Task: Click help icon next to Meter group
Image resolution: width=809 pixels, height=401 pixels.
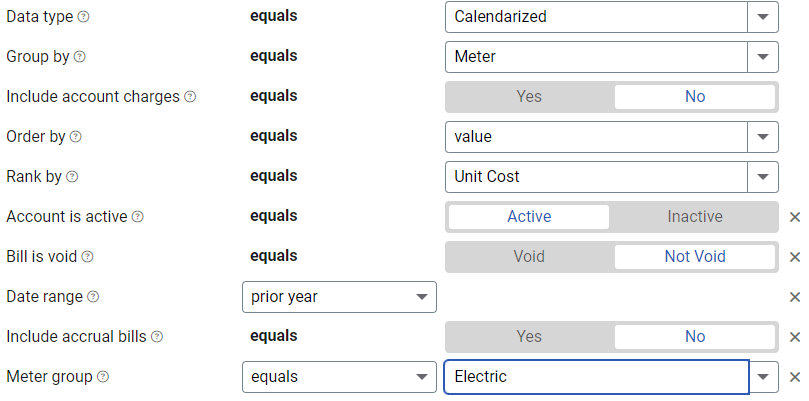Action: tap(103, 377)
